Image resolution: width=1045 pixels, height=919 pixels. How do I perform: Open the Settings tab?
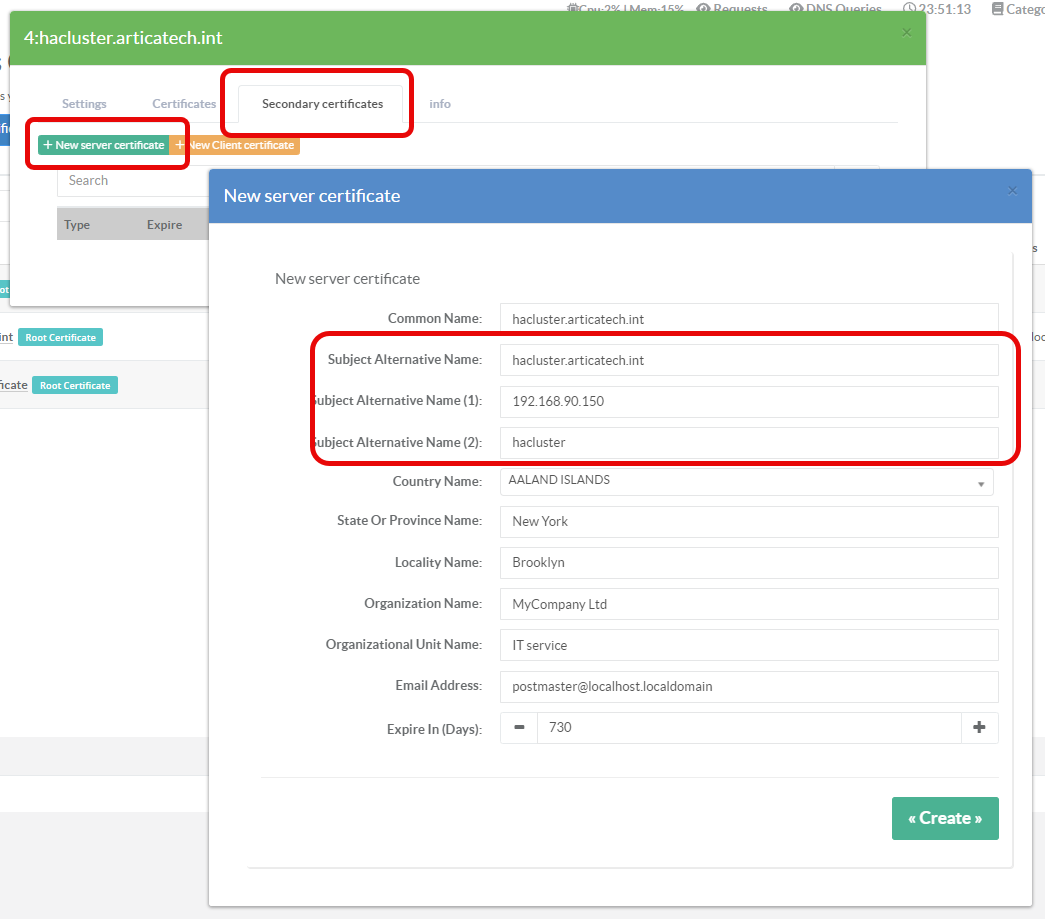[84, 104]
